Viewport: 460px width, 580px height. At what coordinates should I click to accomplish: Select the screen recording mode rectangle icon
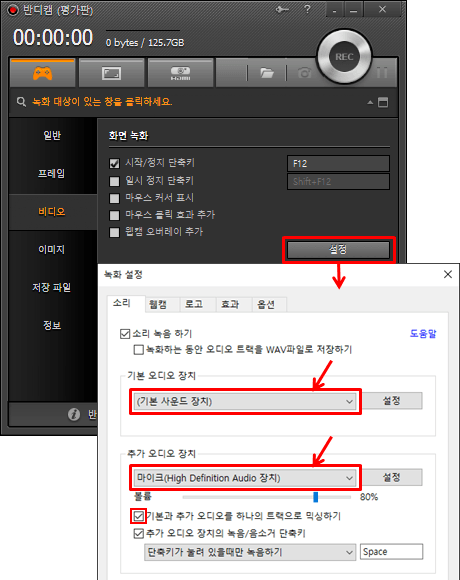pos(111,73)
